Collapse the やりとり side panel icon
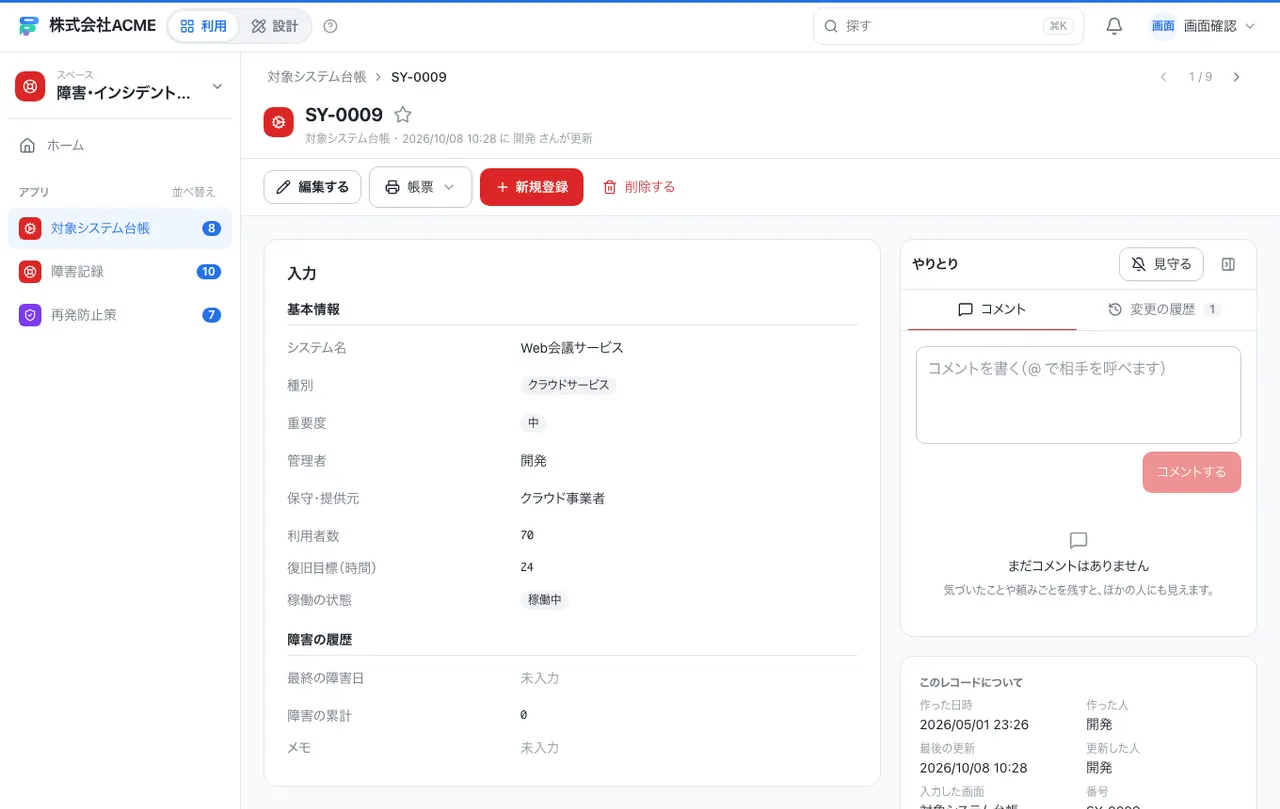Viewport: 1280px width, 809px height. [x=1229, y=264]
